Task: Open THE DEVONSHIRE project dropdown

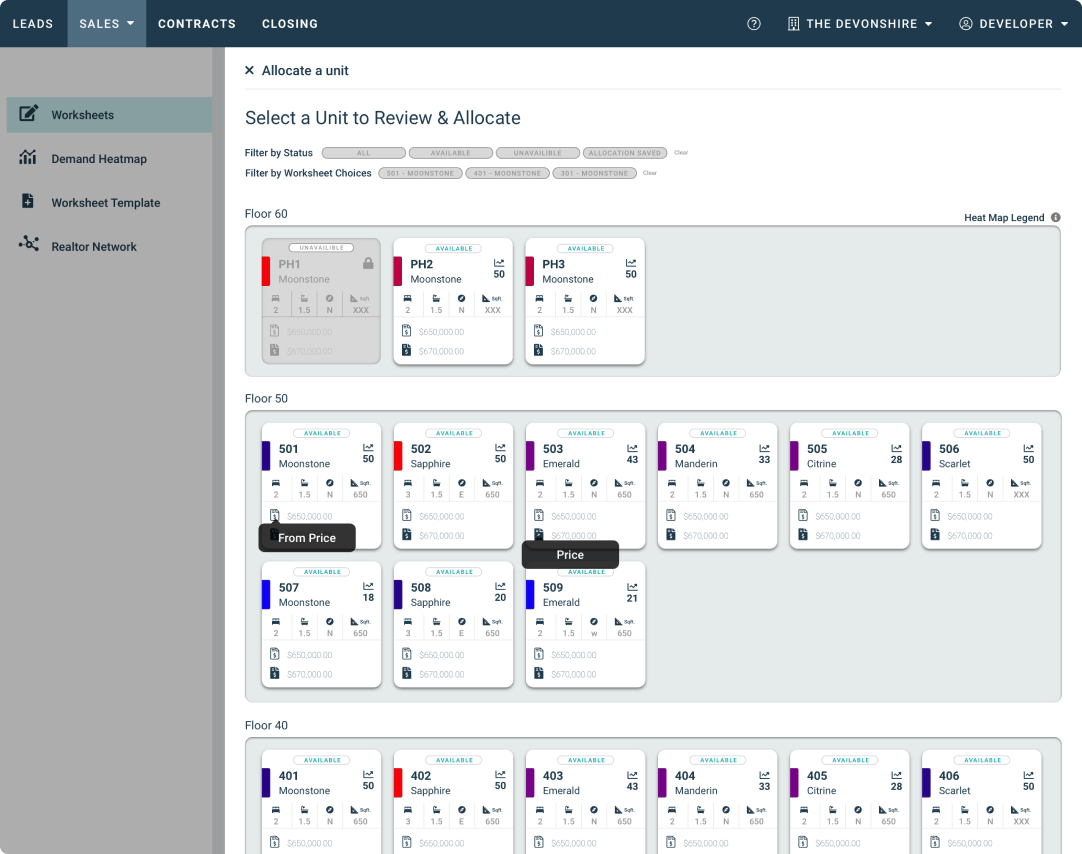Action: pos(860,23)
